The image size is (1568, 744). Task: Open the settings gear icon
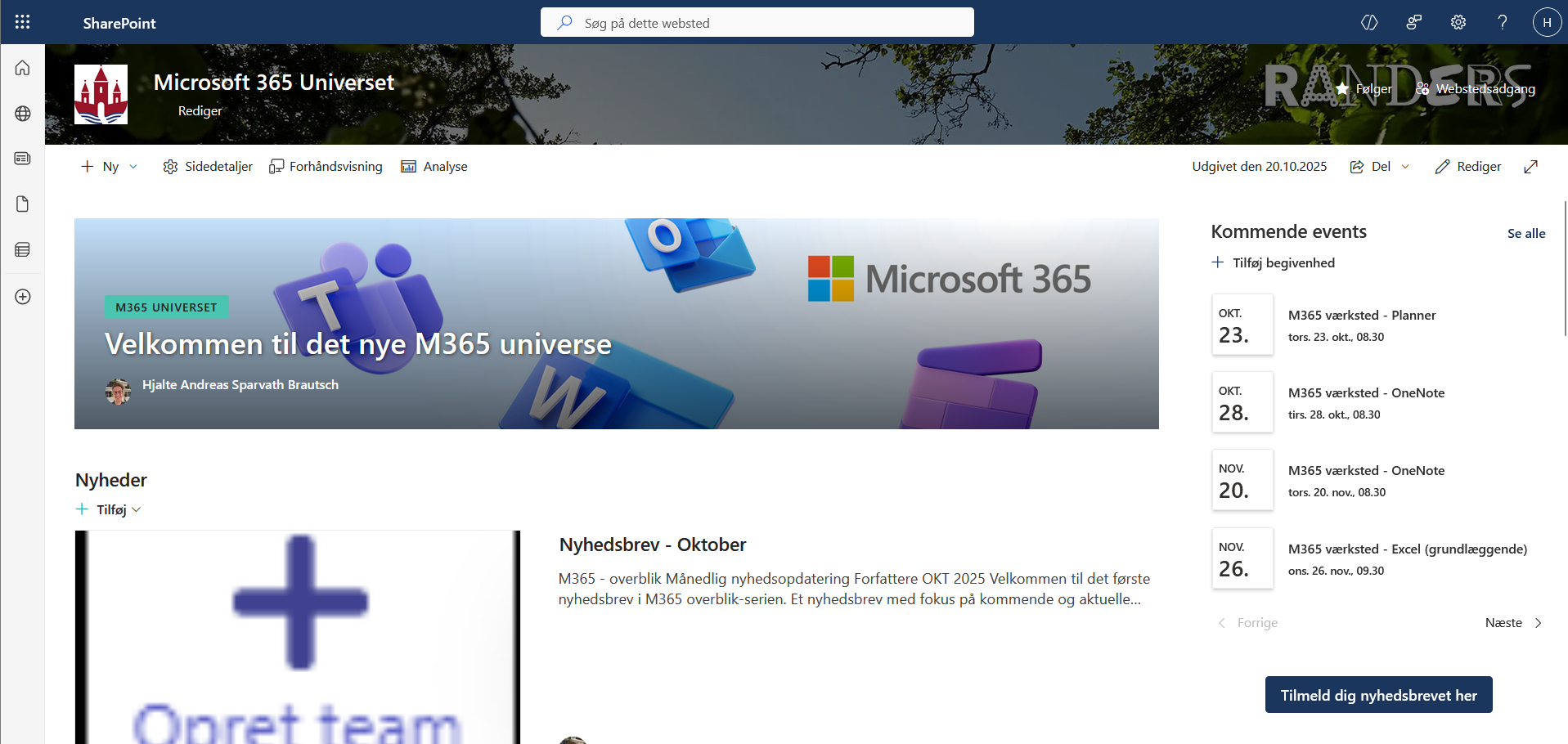click(1458, 22)
